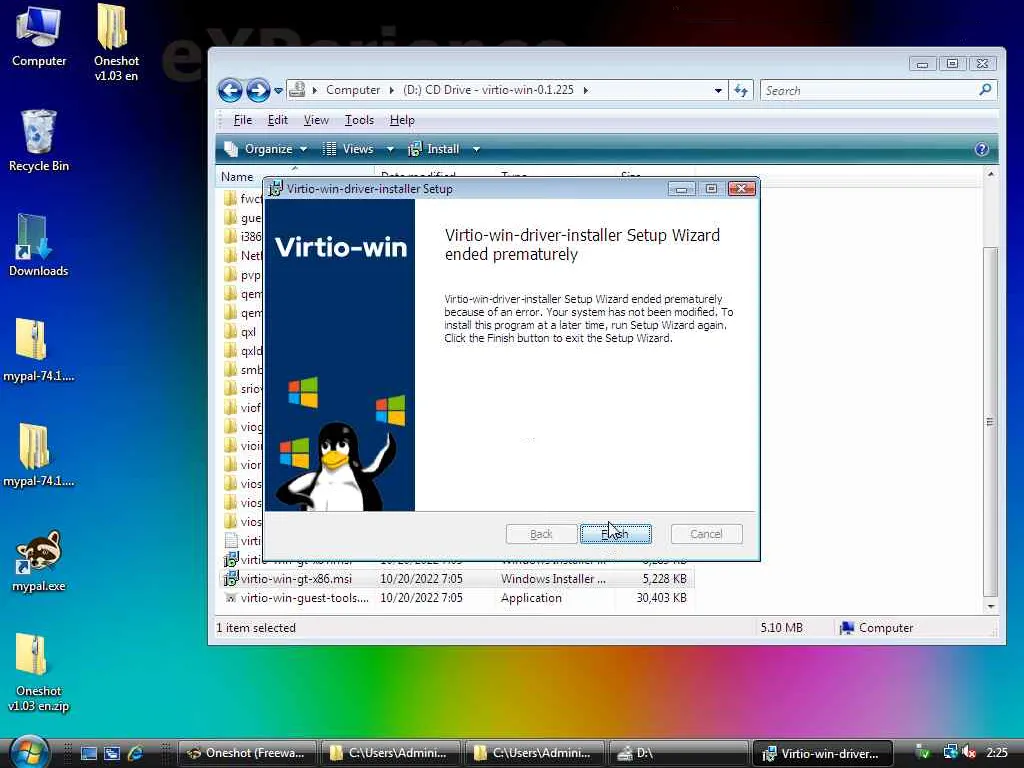Click the volume tray icon
This screenshot has width=1024, height=768.
tap(969, 753)
